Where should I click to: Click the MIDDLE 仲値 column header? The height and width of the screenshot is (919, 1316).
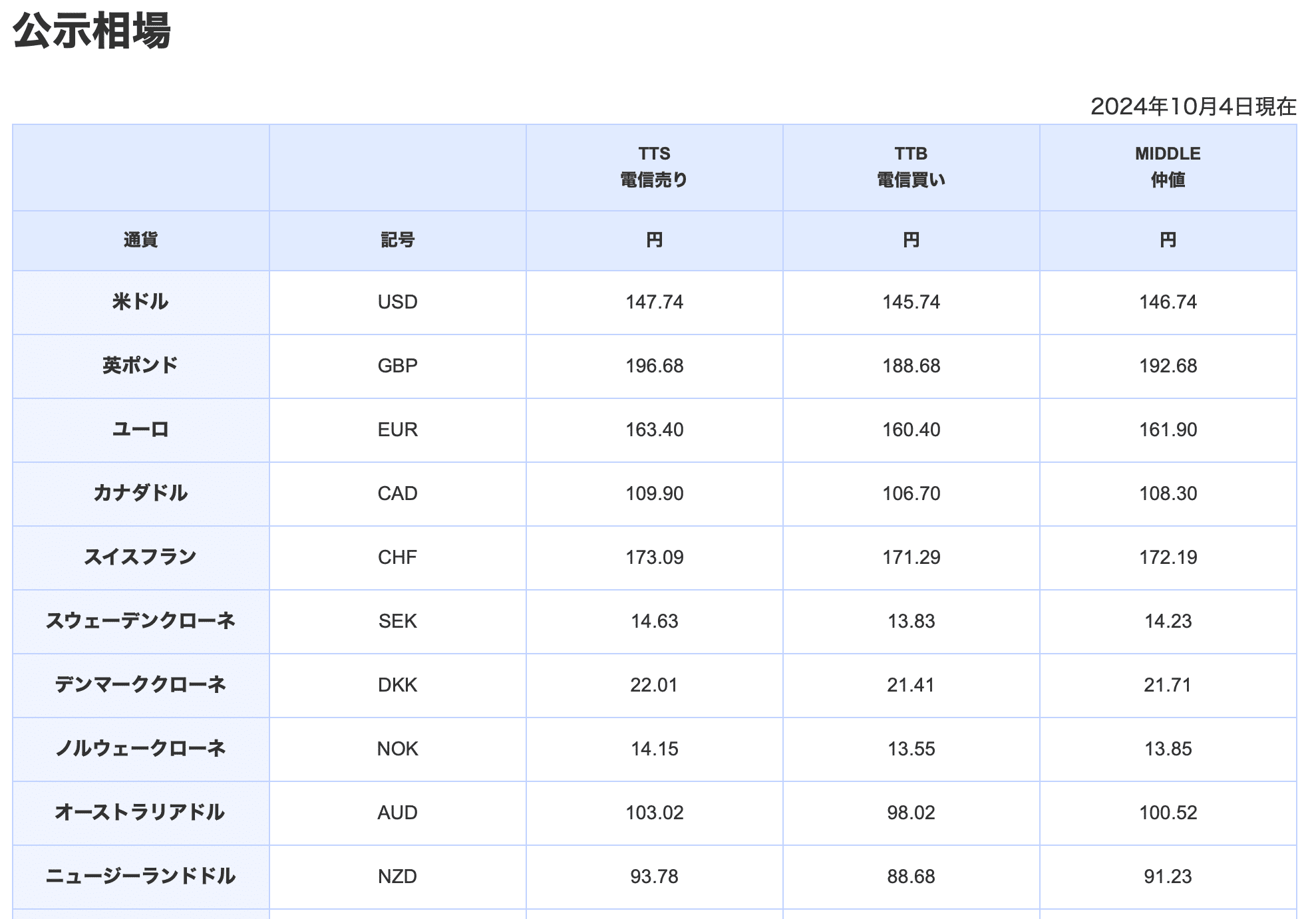point(1168,167)
